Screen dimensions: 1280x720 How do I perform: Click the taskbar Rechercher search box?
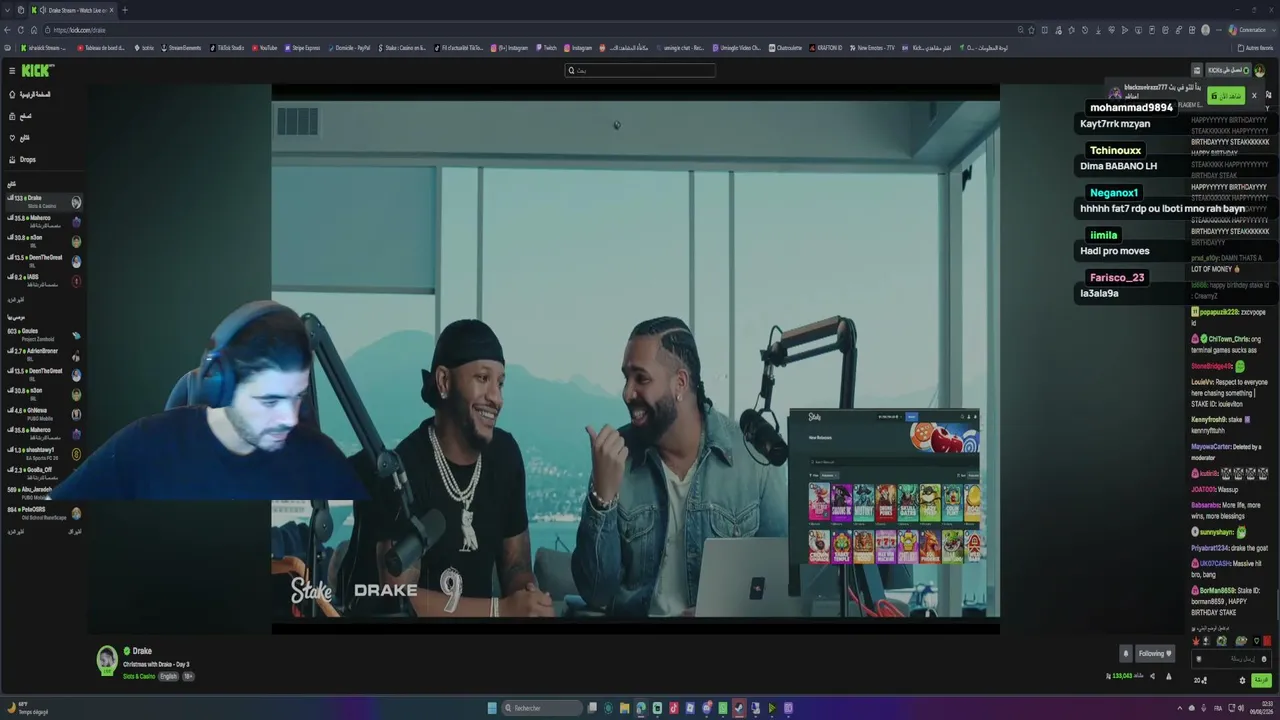541,708
